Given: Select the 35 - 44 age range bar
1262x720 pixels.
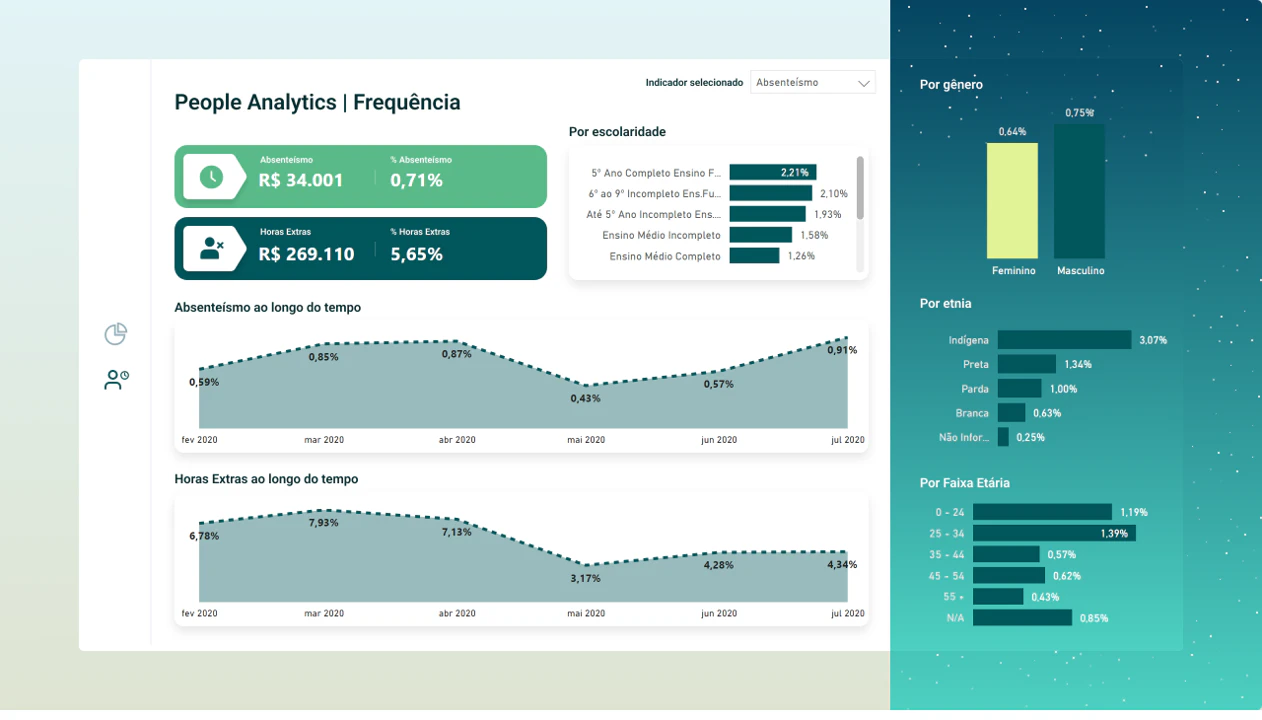Looking at the screenshot, I should (x=1006, y=554).
